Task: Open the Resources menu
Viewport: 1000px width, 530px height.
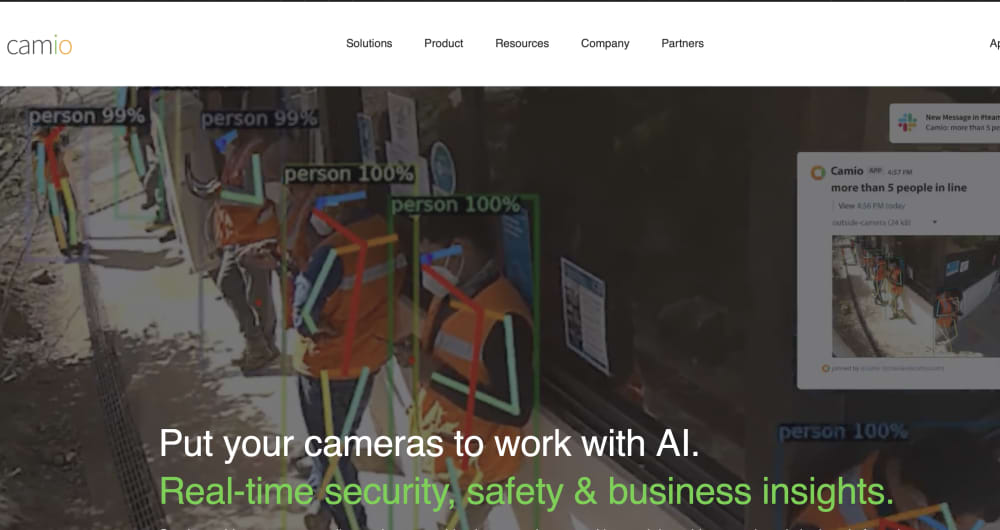Action: click(x=522, y=43)
